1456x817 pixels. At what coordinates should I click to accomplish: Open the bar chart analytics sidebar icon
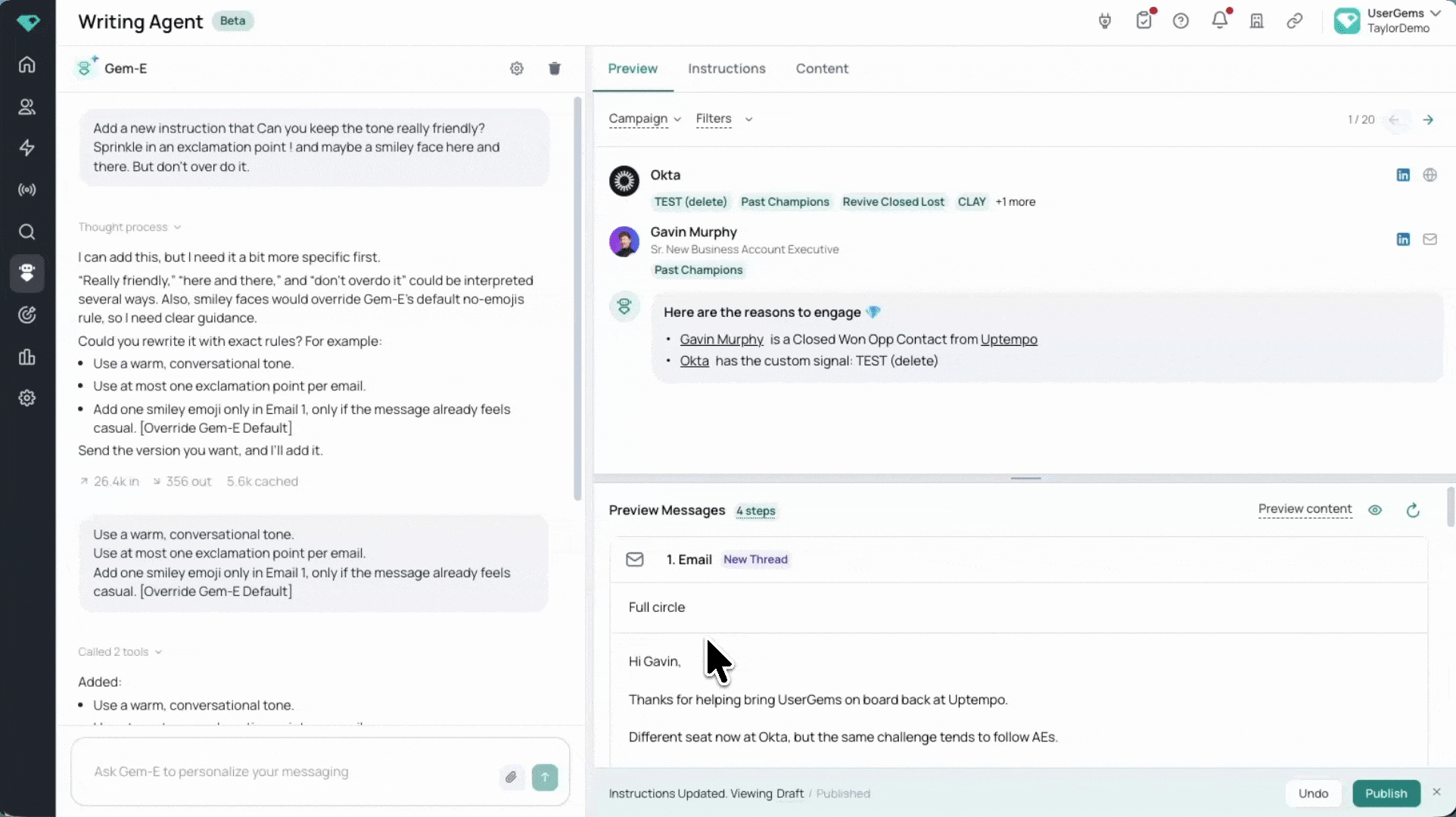[27, 356]
